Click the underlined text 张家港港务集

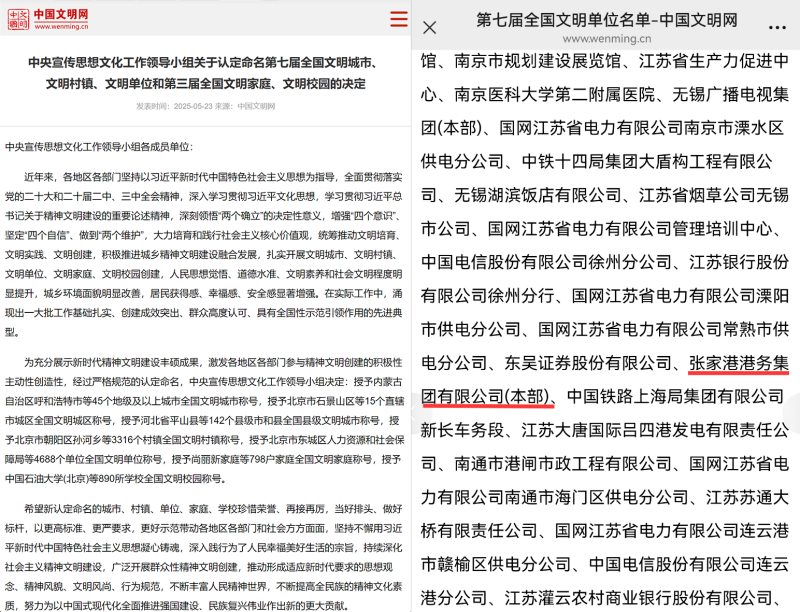pyautogui.click(x=738, y=363)
